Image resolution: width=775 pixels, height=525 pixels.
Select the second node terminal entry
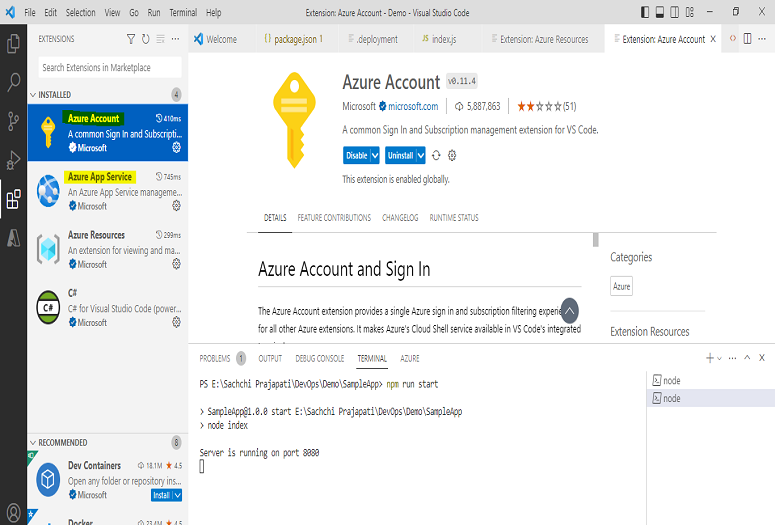tap(710, 398)
